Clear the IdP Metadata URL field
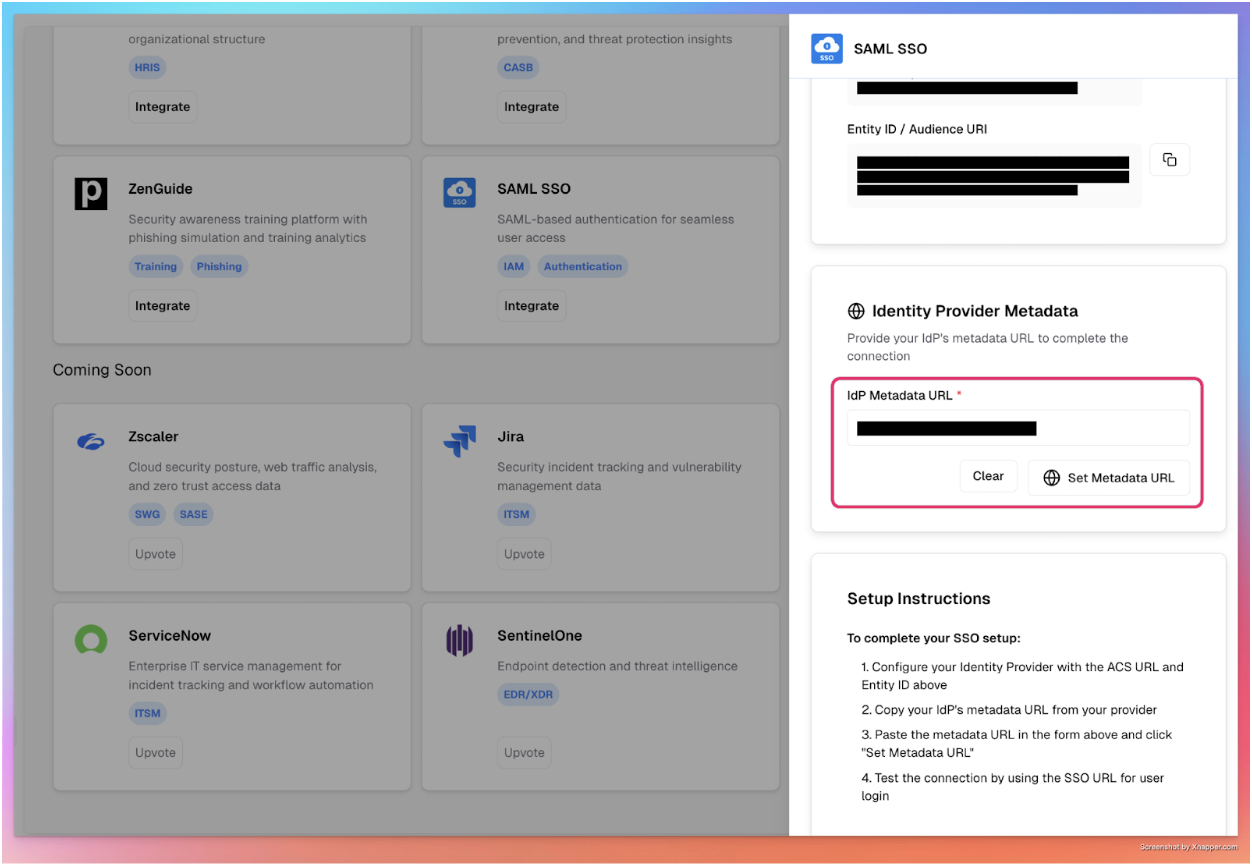The width and height of the screenshot is (1252, 866). click(988, 476)
